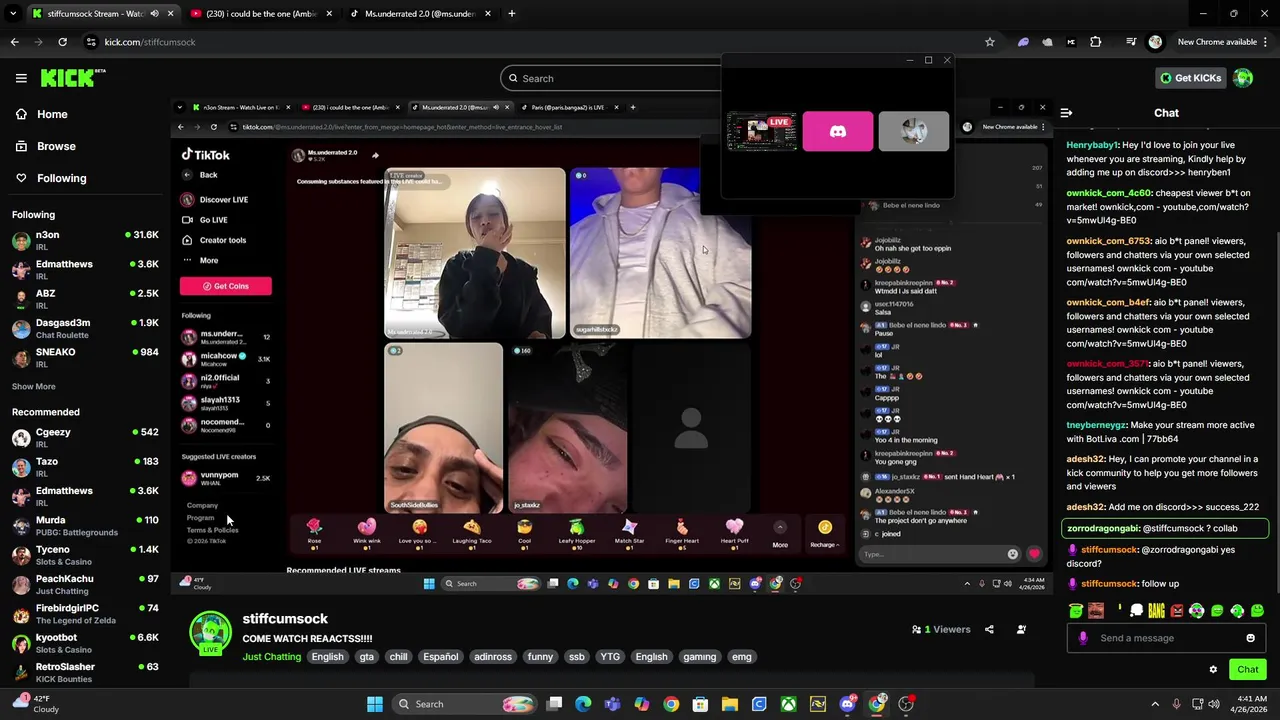This screenshot has height=720, width=1280.
Task: Click Go LIVE in the streamed TikTok sidebar
Action: pos(205,220)
